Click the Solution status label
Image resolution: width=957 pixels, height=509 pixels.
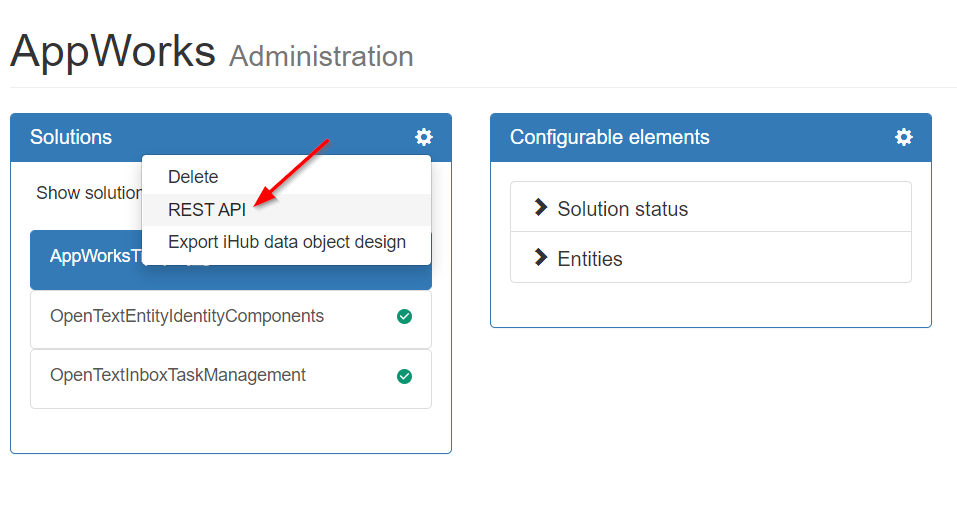click(623, 209)
